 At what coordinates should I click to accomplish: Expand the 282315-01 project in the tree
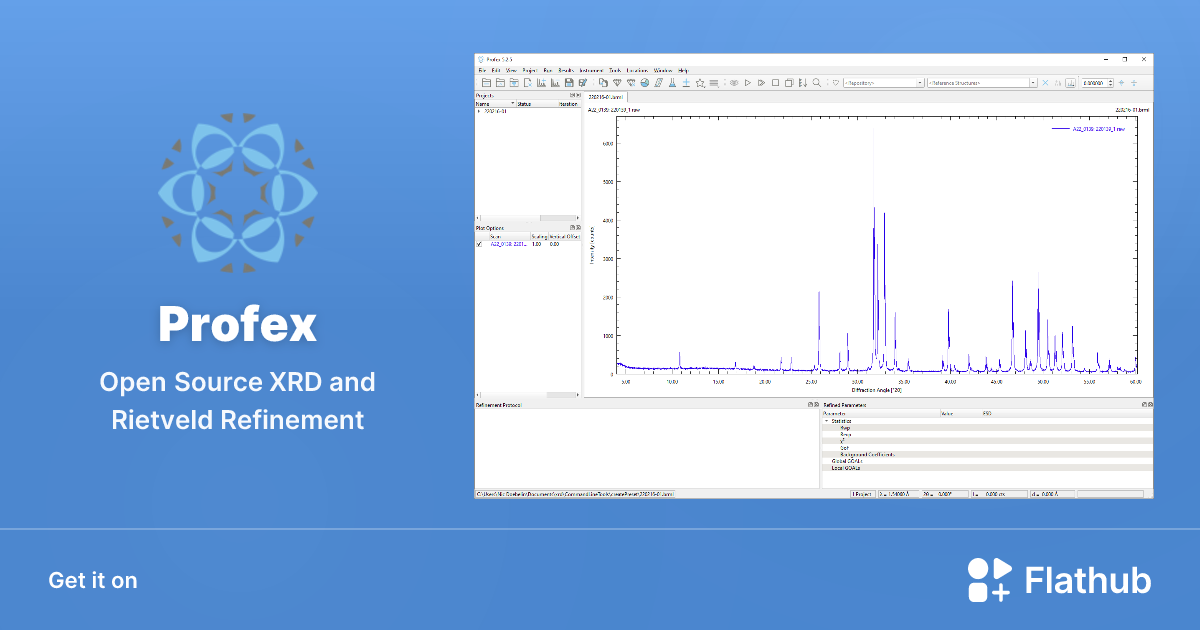point(479,110)
